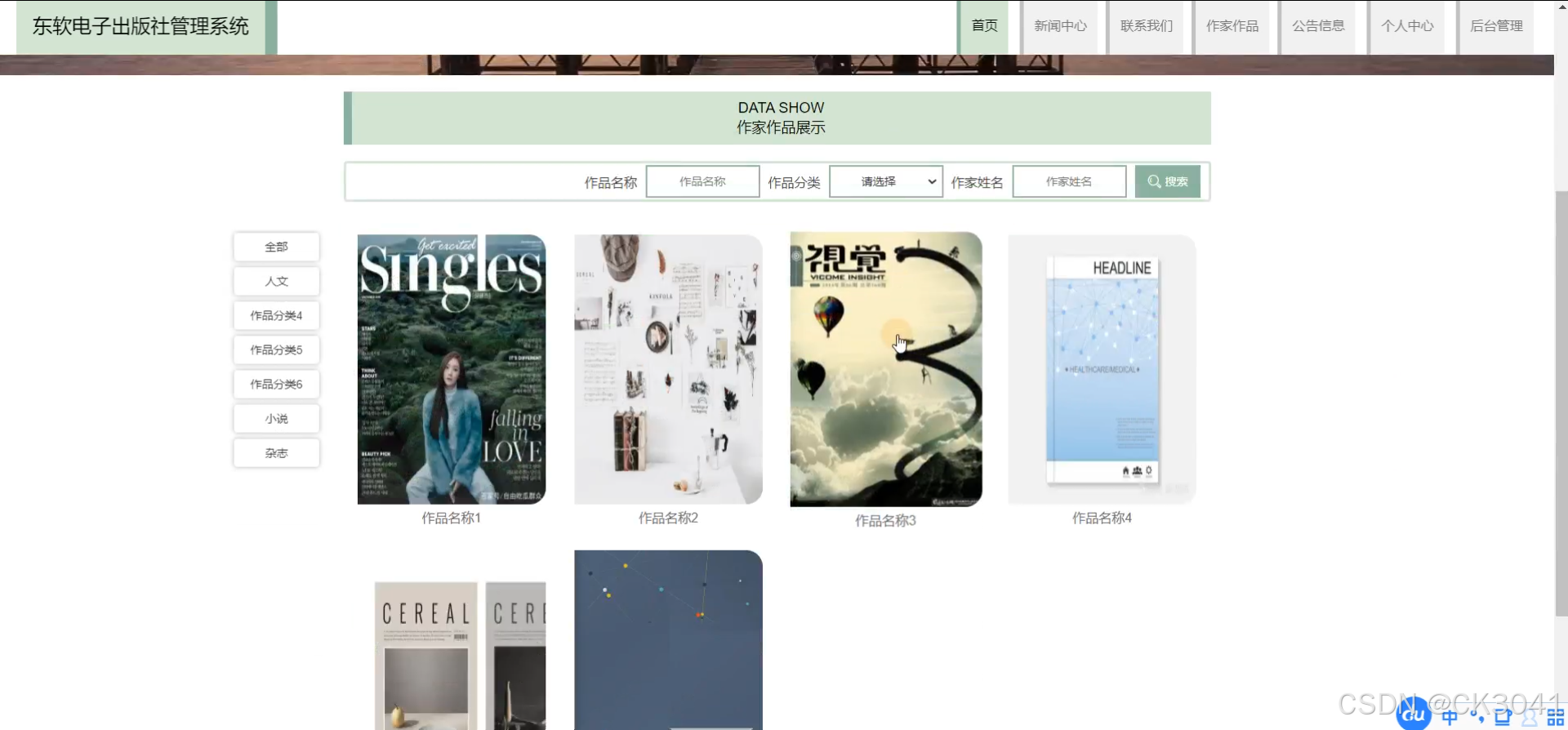Click the Baidu input method du icon
The width and height of the screenshot is (1568, 730).
click(x=1414, y=714)
